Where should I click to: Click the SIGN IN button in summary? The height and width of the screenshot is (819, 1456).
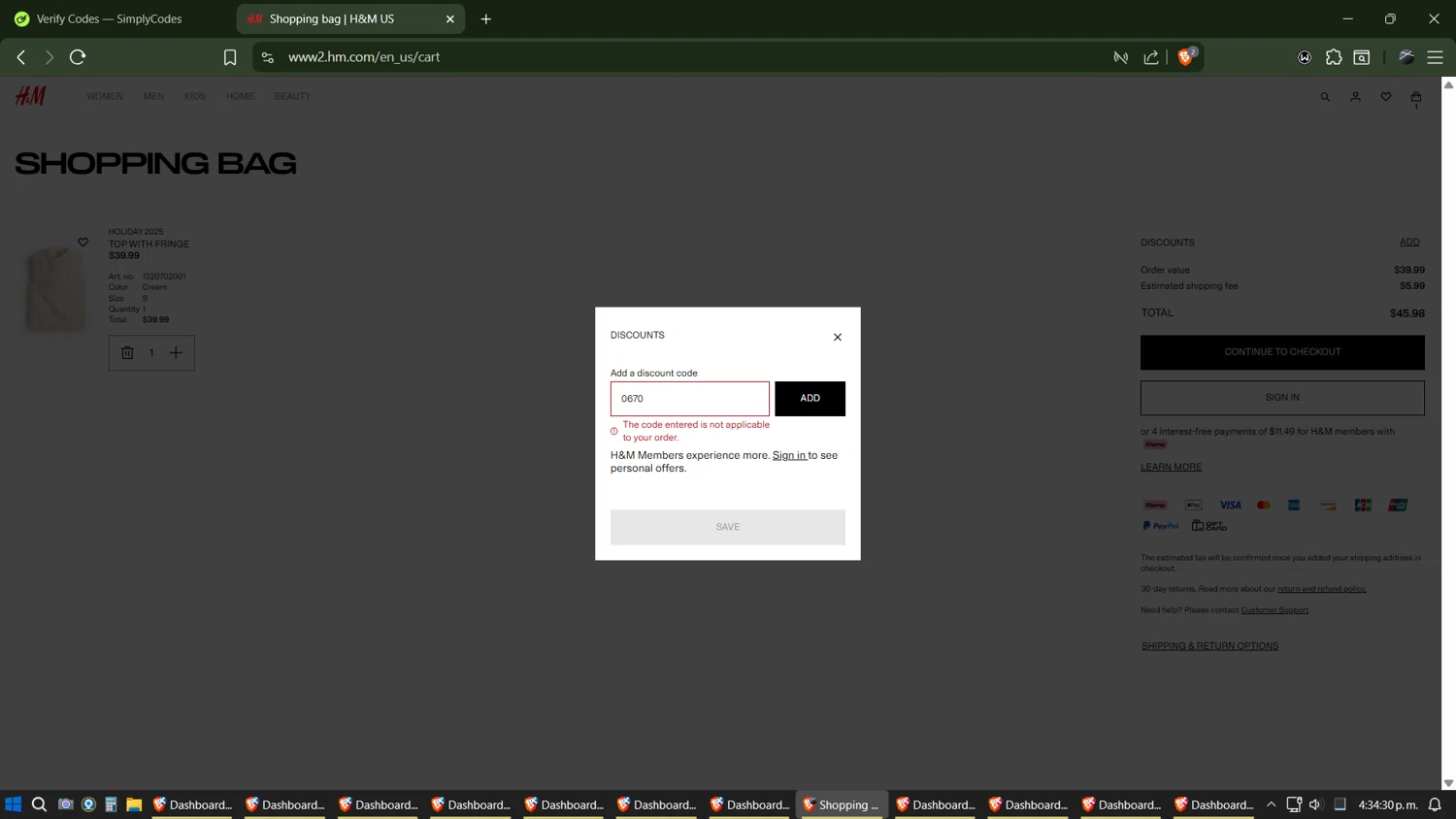1282,398
